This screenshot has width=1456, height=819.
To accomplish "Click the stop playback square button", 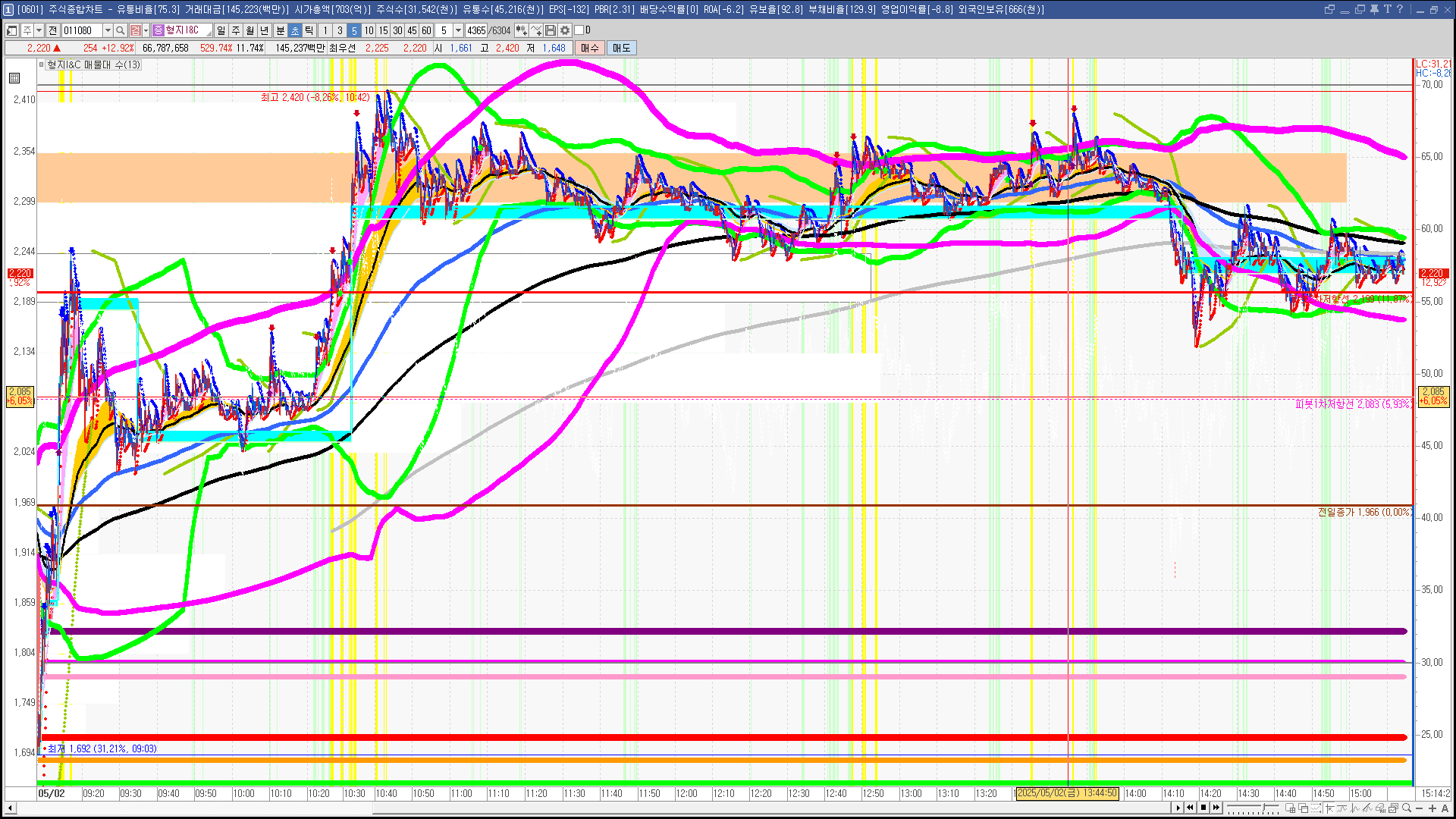I will point(1203,808).
